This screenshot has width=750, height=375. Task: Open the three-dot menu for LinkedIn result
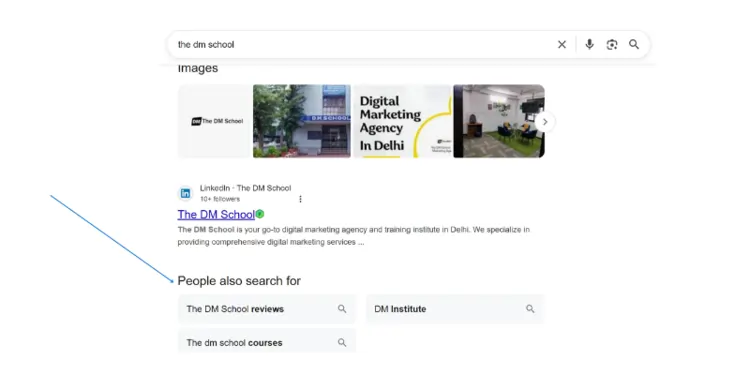click(300, 199)
